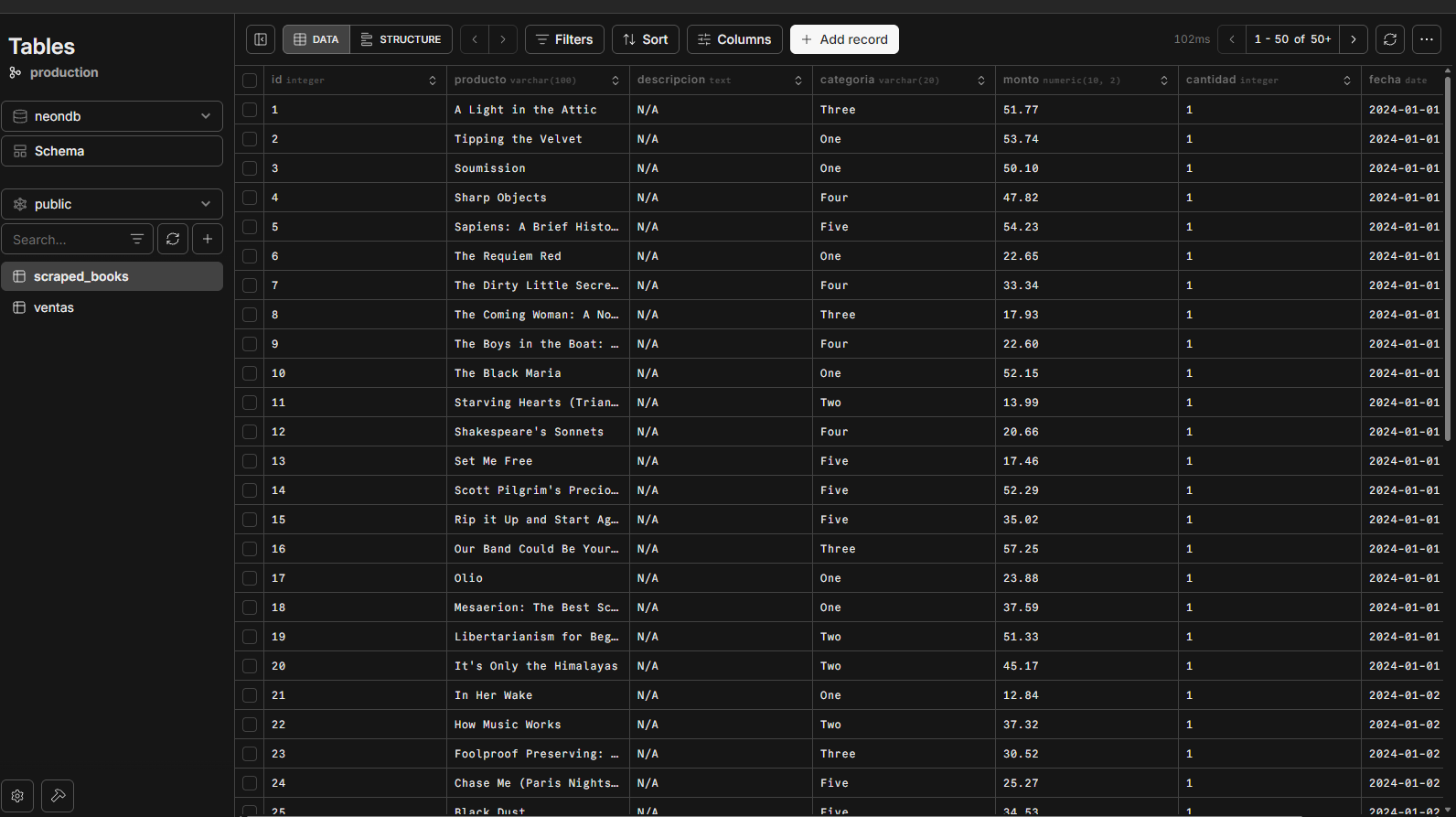
Task: Click the pin icon in sidebar footer
Action: [x=58, y=796]
